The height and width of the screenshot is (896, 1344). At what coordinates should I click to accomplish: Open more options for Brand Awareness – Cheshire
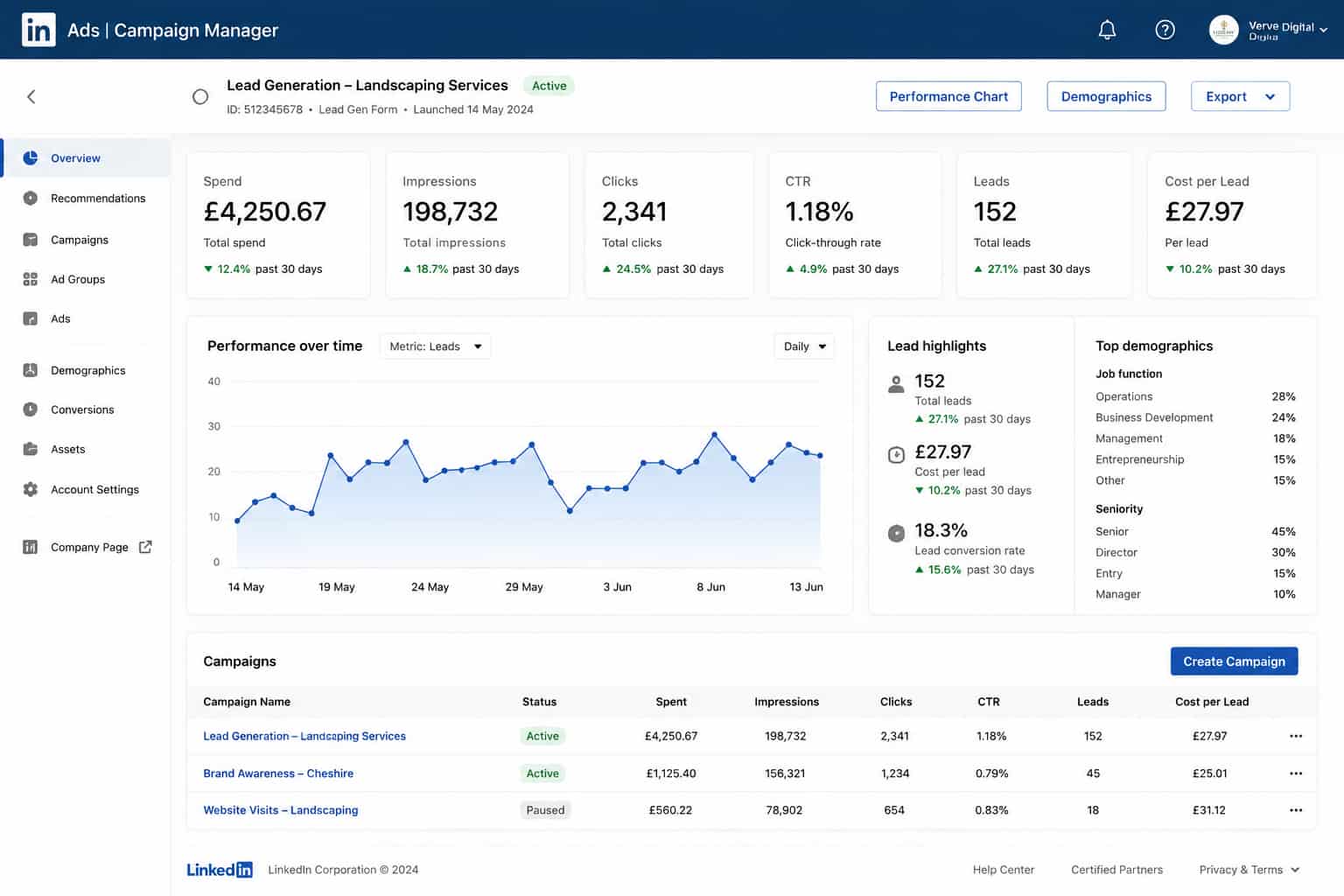tap(1296, 773)
